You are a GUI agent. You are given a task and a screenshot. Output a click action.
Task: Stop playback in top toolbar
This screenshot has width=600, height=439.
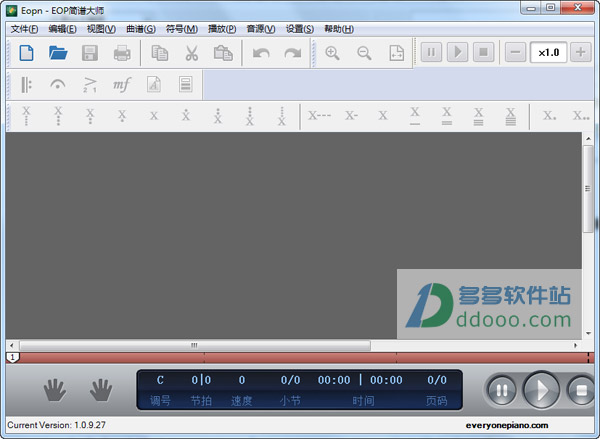tap(484, 52)
